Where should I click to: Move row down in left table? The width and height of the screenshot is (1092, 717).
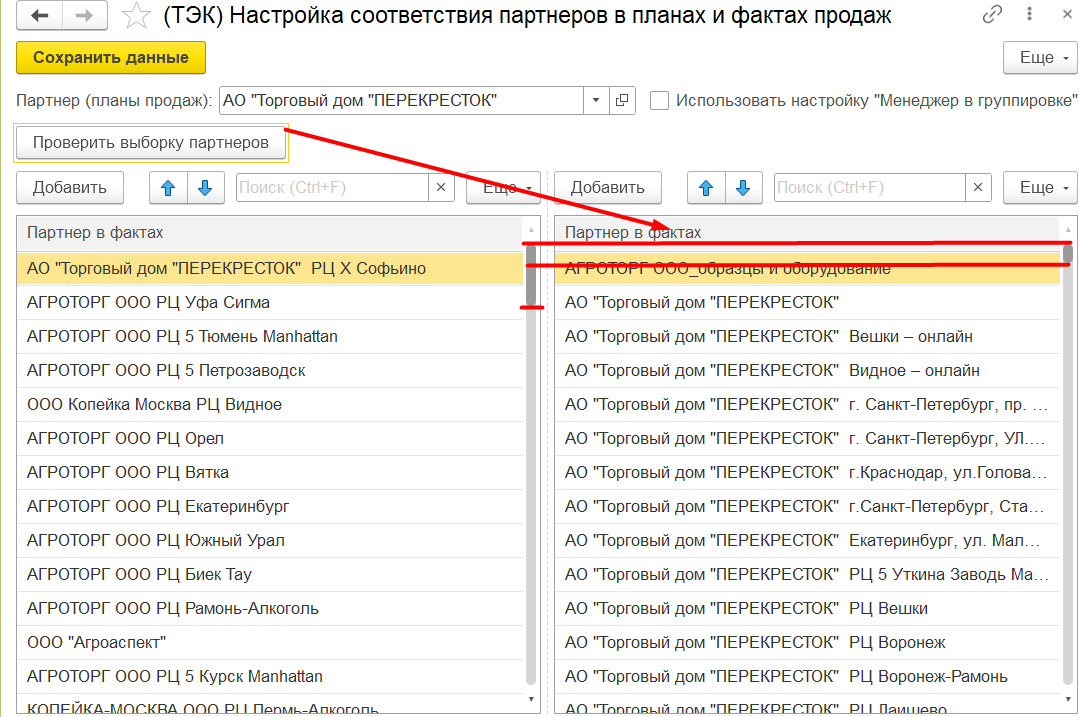click(204, 188)
